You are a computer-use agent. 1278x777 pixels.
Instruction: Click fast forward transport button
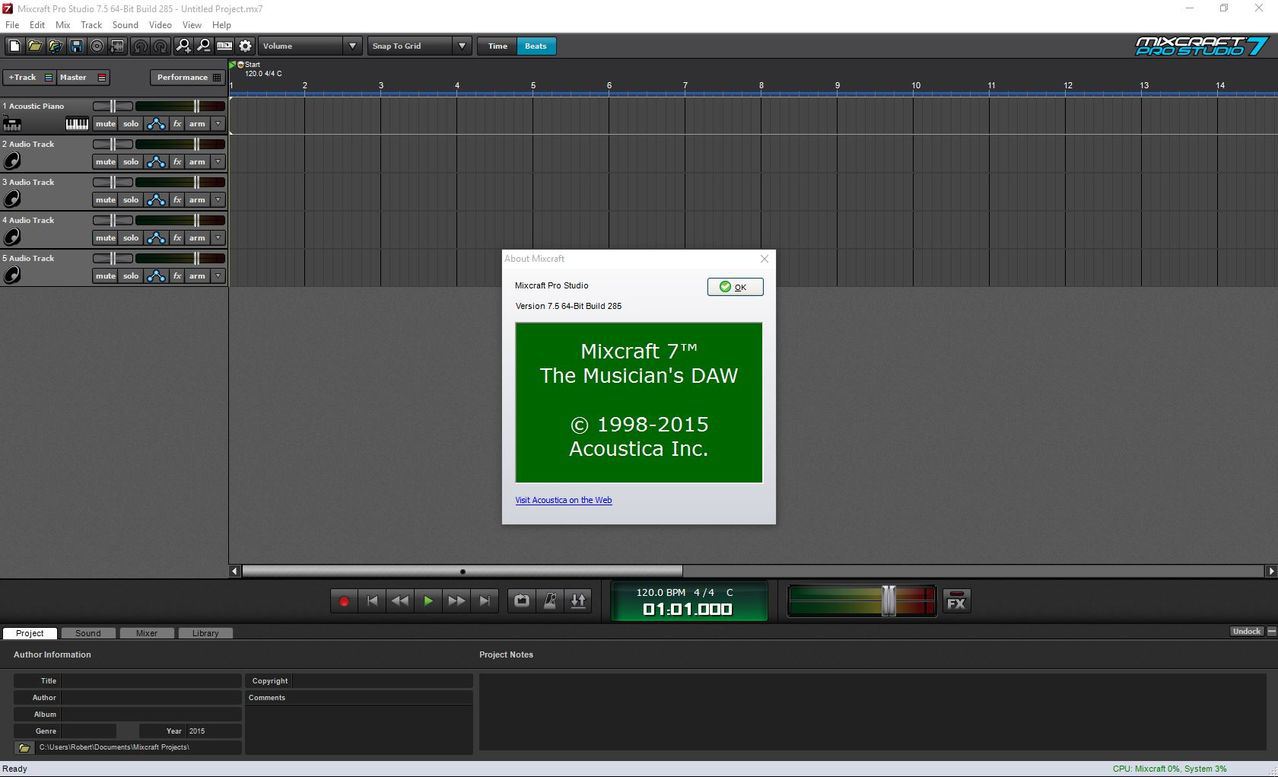456,601
